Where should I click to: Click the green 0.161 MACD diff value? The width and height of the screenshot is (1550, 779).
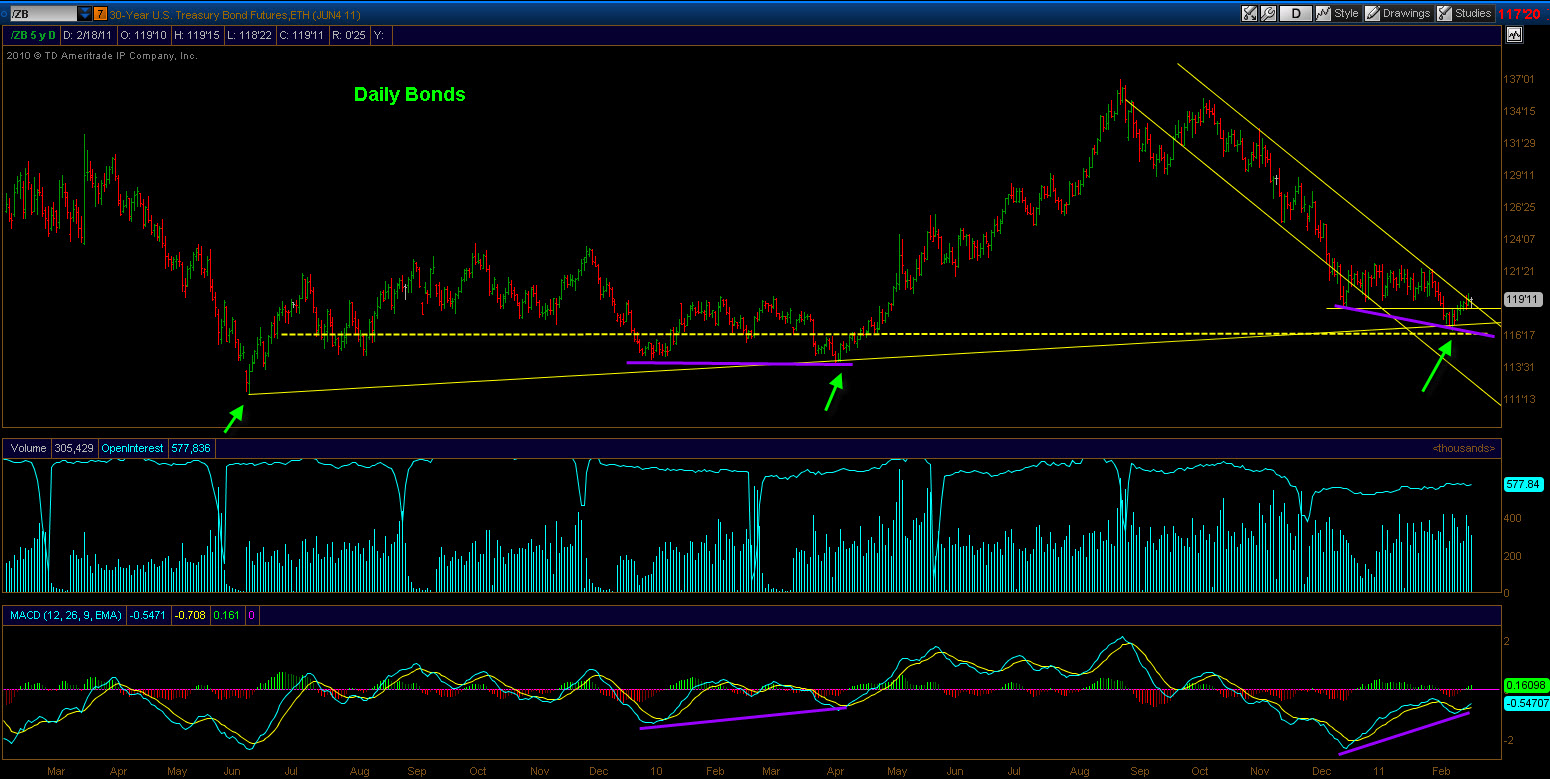tap(225, 615)
